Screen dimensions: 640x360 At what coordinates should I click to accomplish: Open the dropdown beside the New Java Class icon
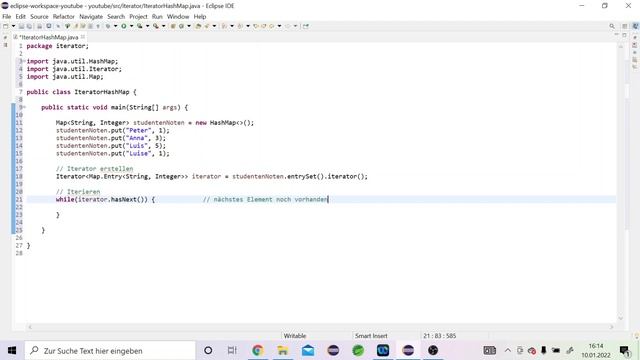coord(189,26)
